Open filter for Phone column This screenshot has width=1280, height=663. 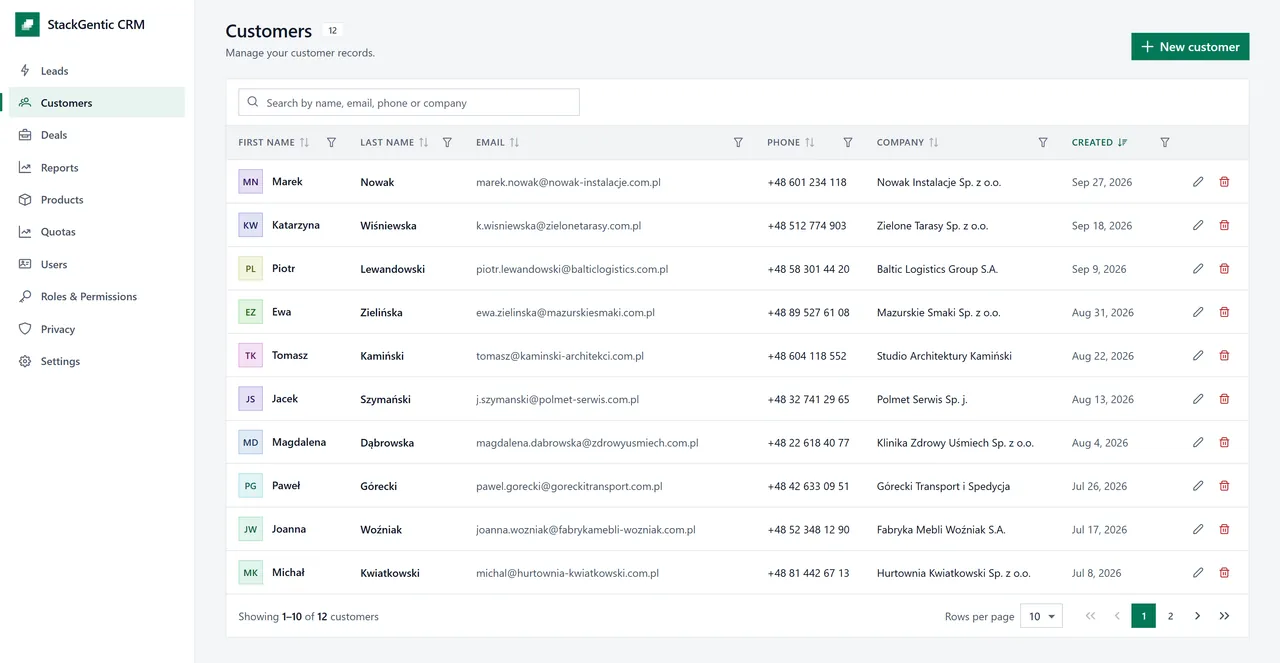[848, 143]
